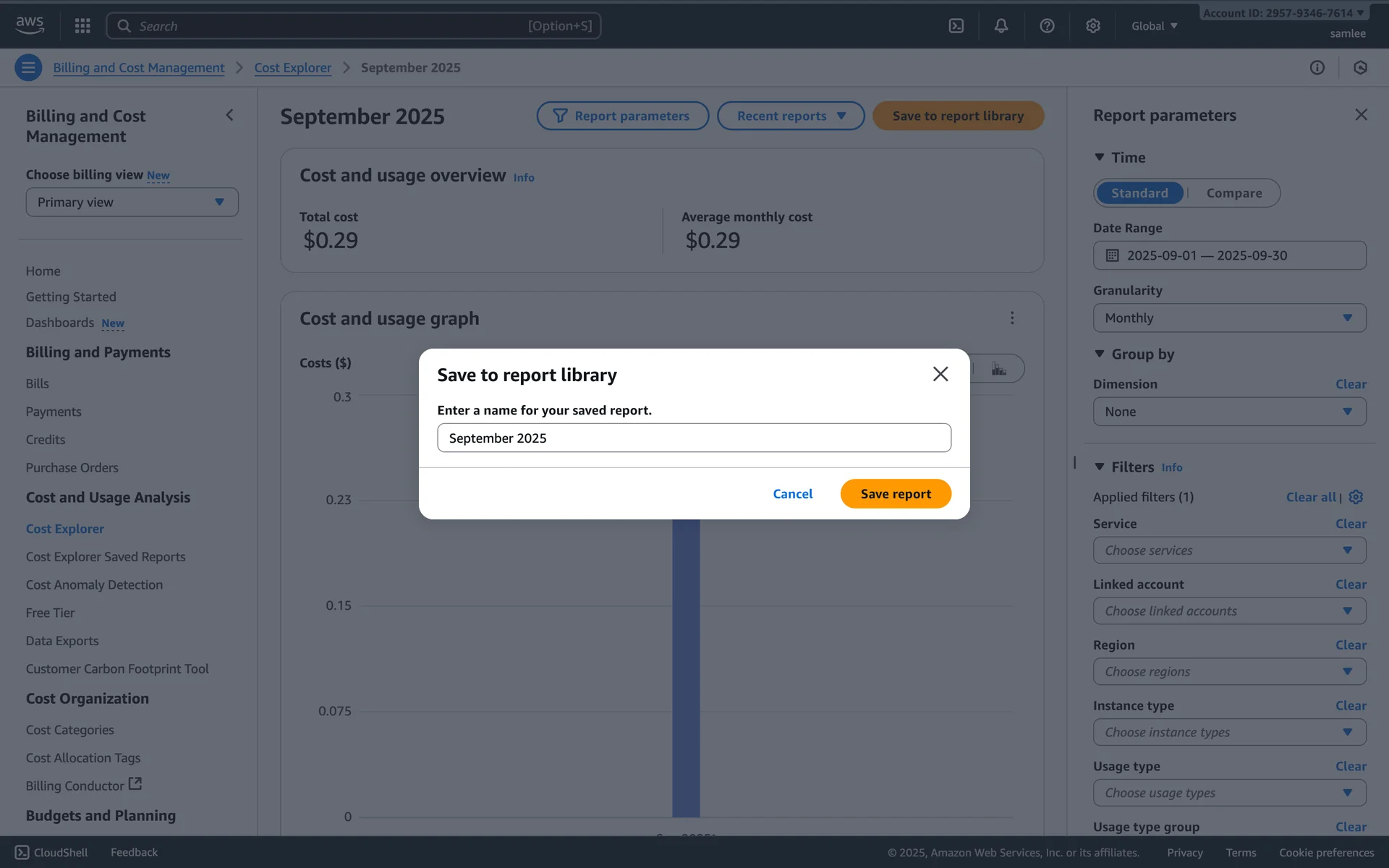Open filter preferences gear icon
Screen dimensions: 1389x868
[1356, 497]
